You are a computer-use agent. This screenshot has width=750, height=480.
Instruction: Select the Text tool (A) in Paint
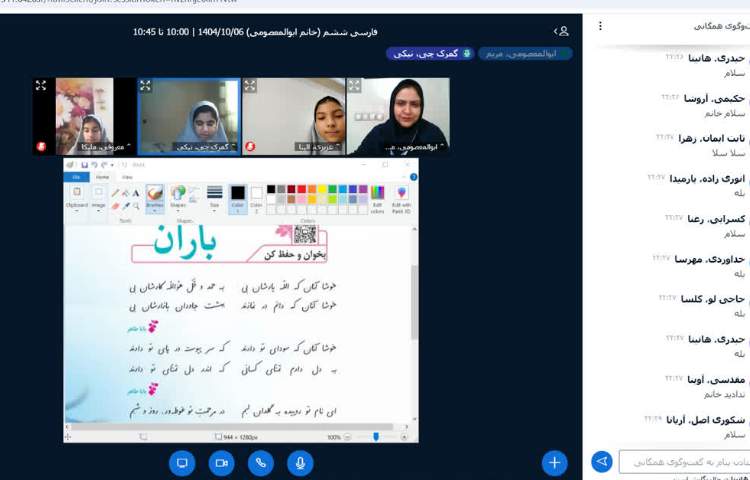point(136,193)
